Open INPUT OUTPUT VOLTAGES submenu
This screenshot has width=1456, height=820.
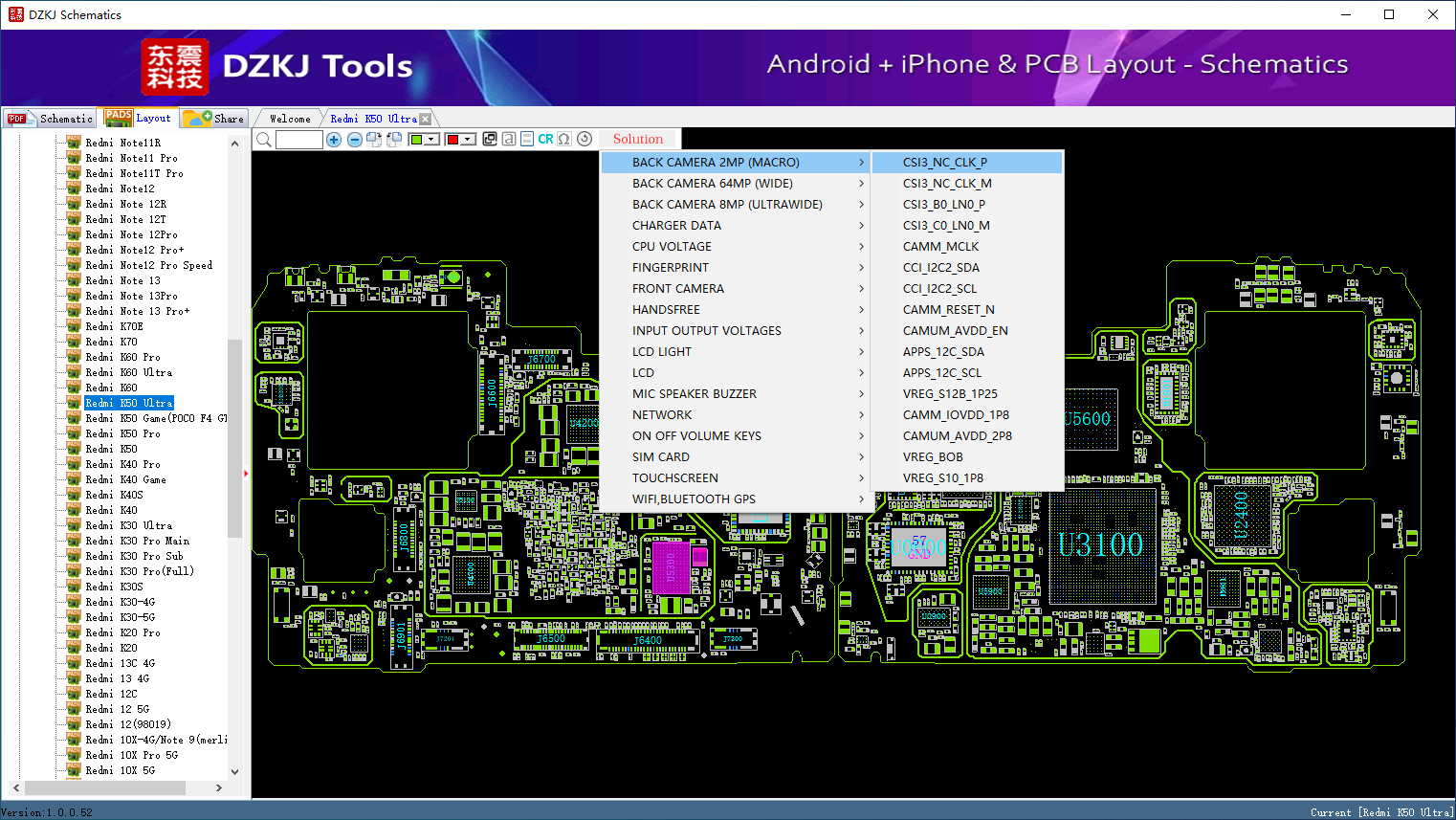(735, 331)
